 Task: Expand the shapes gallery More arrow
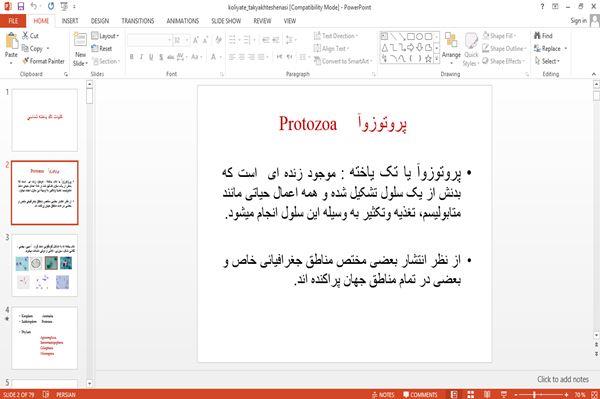[x=437, y=59]
